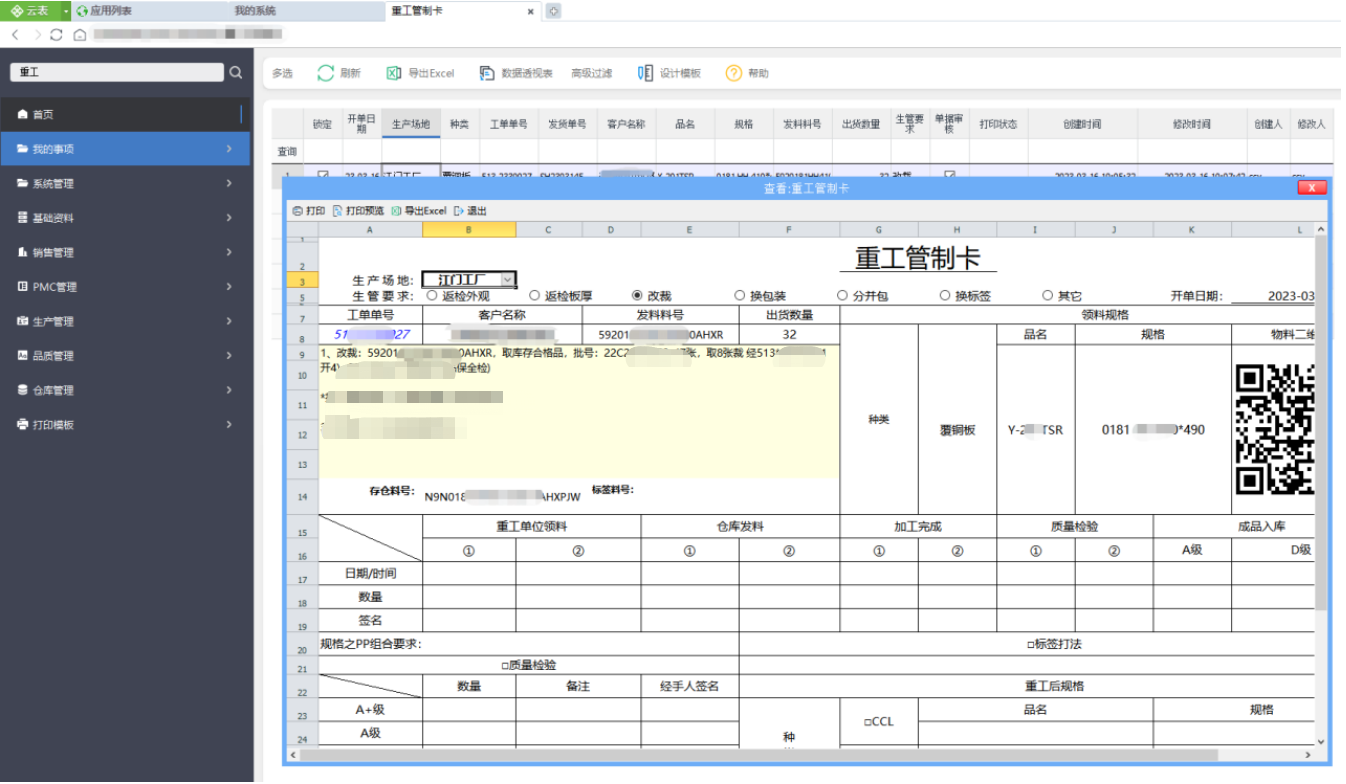Viewport: 1346px width, 784px height.
Task: Open the 云表 dropdown arrow
Action: click(x=66, y=11)
